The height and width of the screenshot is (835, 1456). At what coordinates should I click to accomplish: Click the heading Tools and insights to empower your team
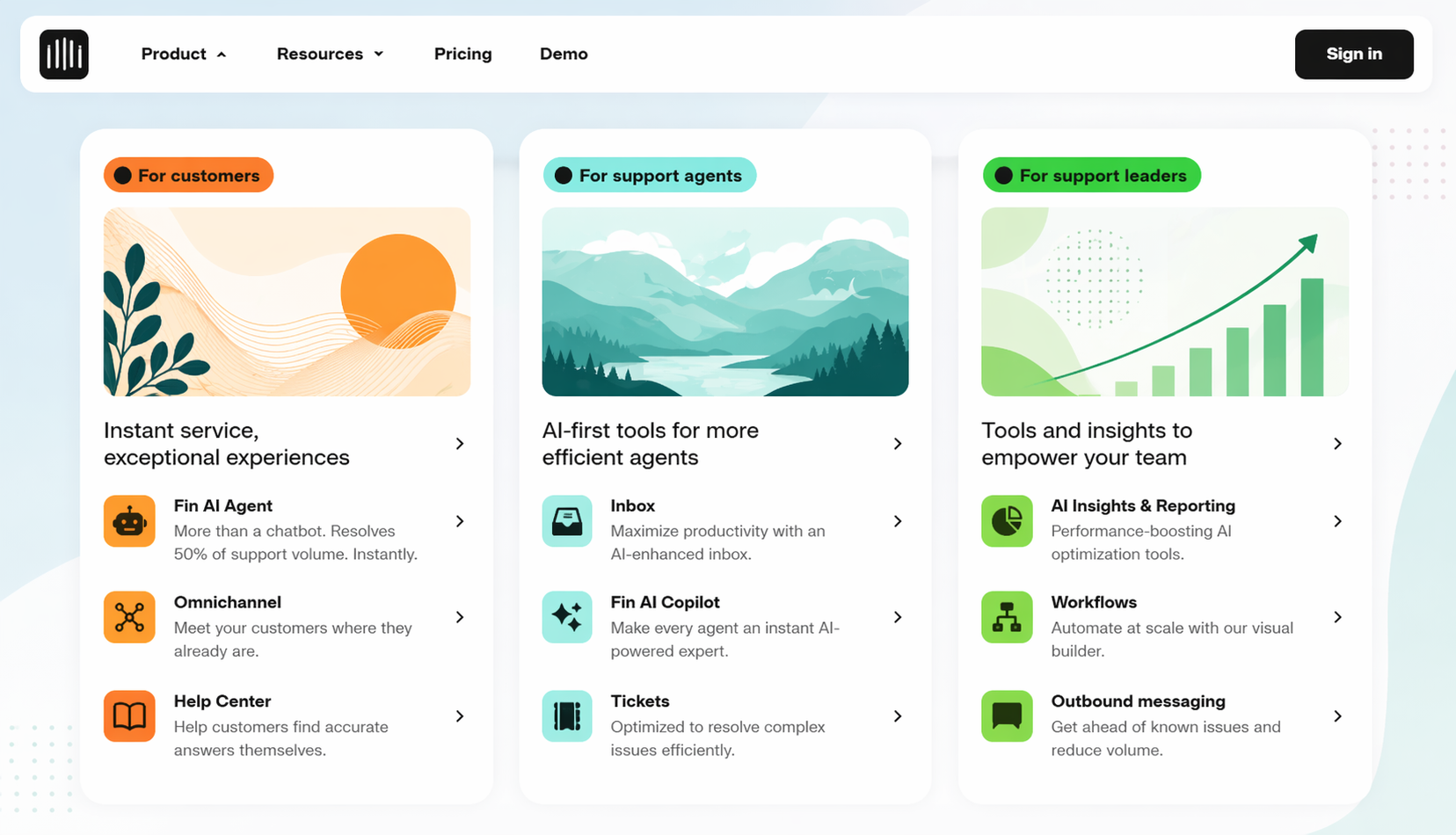(x=1087, y=444)
